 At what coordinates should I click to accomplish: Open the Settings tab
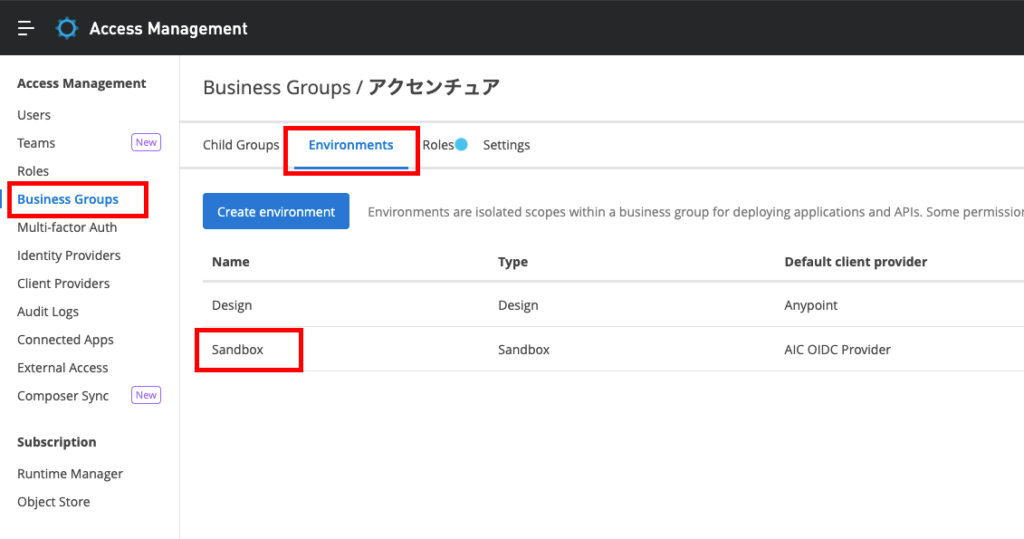pyautogui.click(x=506, y=145)
